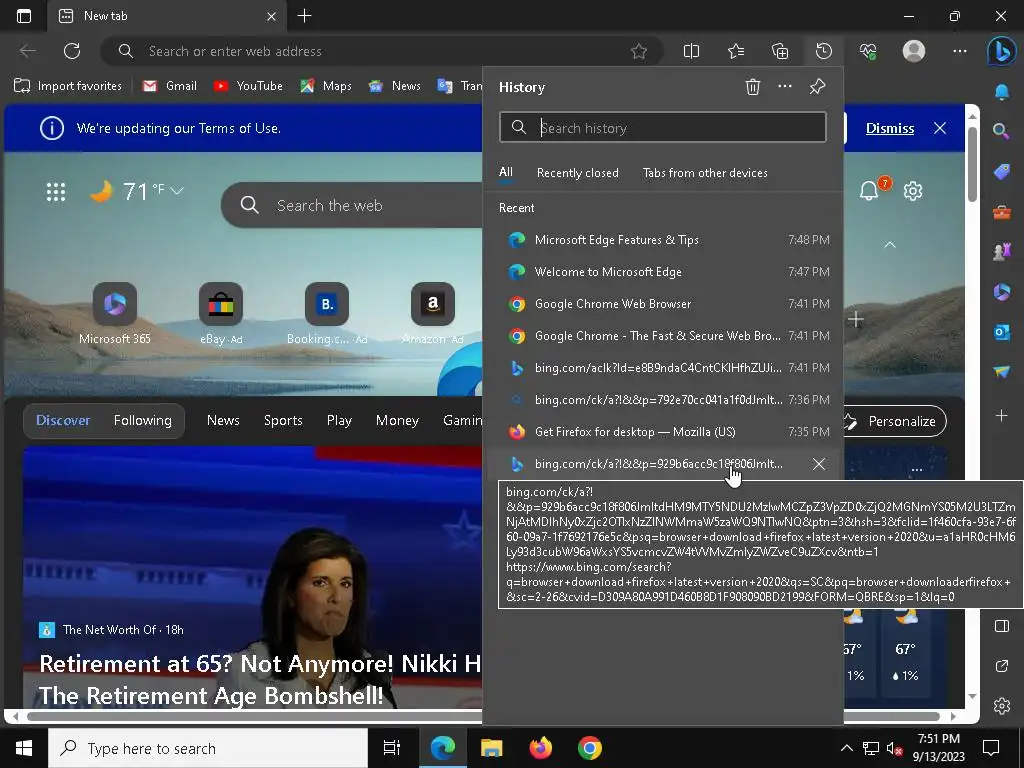Open YouTube bookmark in favorites bar
The width and height of the screenshot is (1024, 768).
[248, 86]
